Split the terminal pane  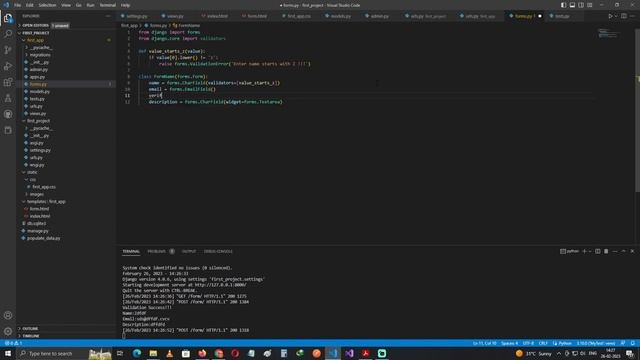pyautogui.click(x=598, y=251)
